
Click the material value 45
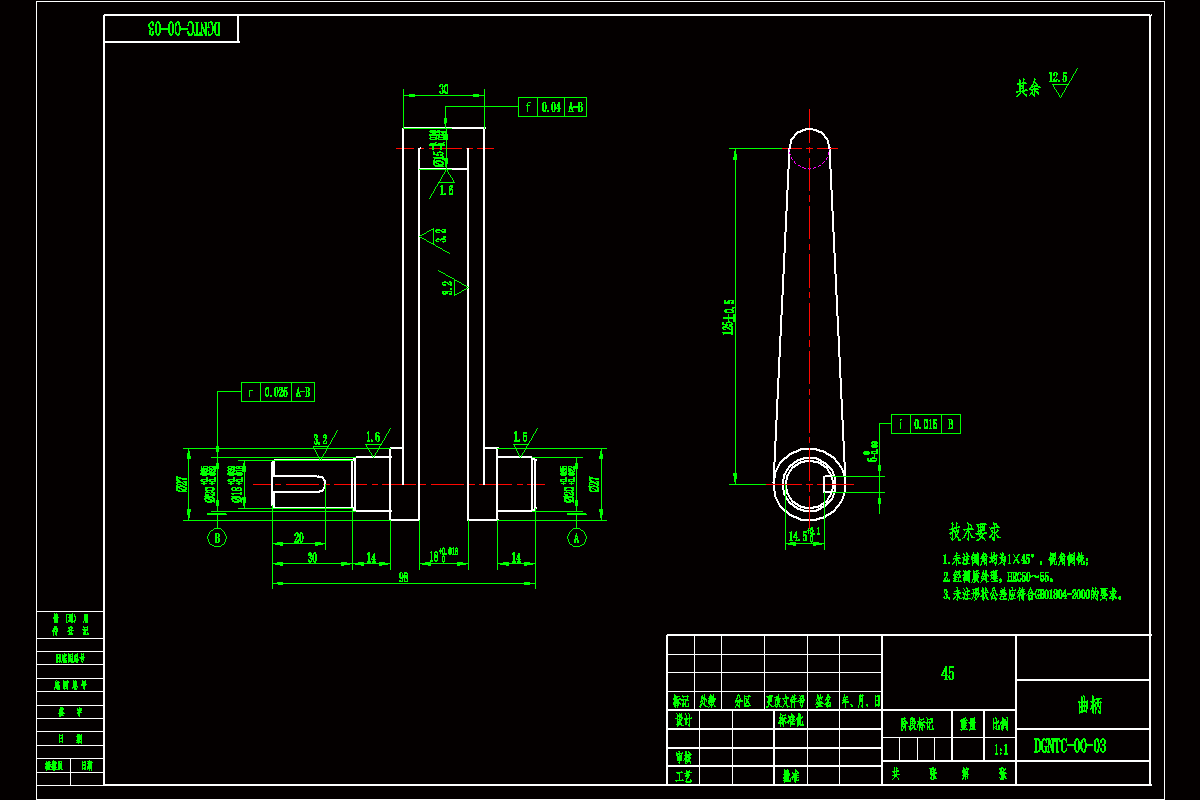(x=947, y=673)
